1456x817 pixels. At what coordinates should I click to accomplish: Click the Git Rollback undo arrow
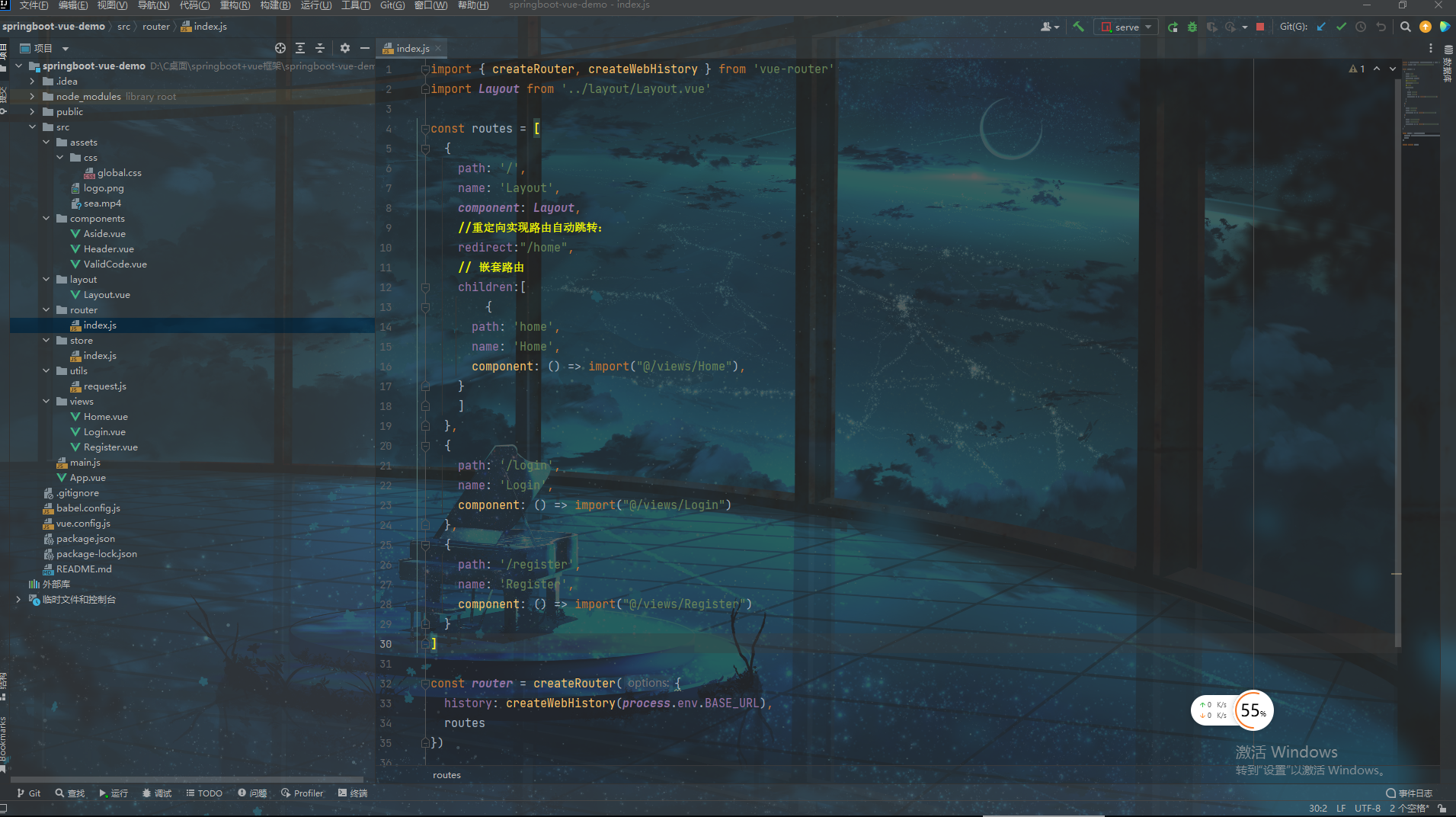click(x=1381, y=27)
